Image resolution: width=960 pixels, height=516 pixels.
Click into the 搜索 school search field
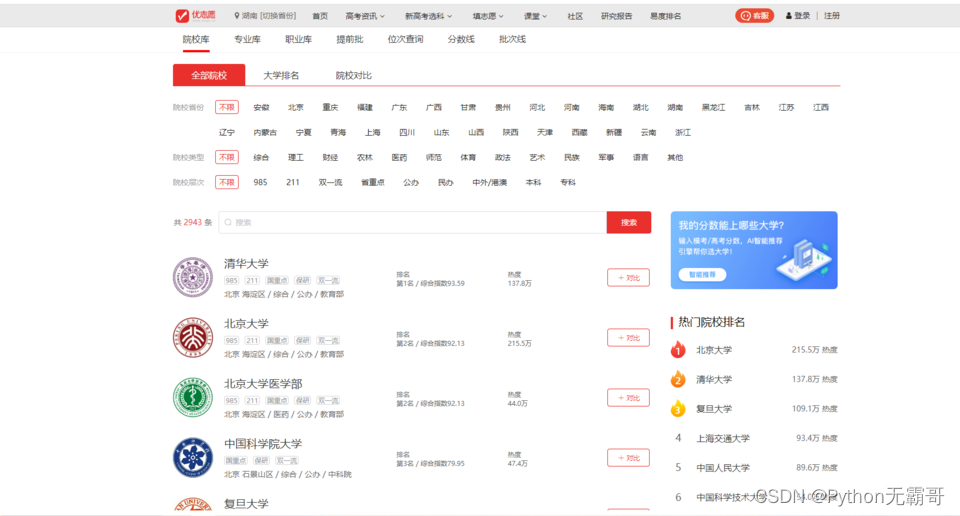point(413,222)
